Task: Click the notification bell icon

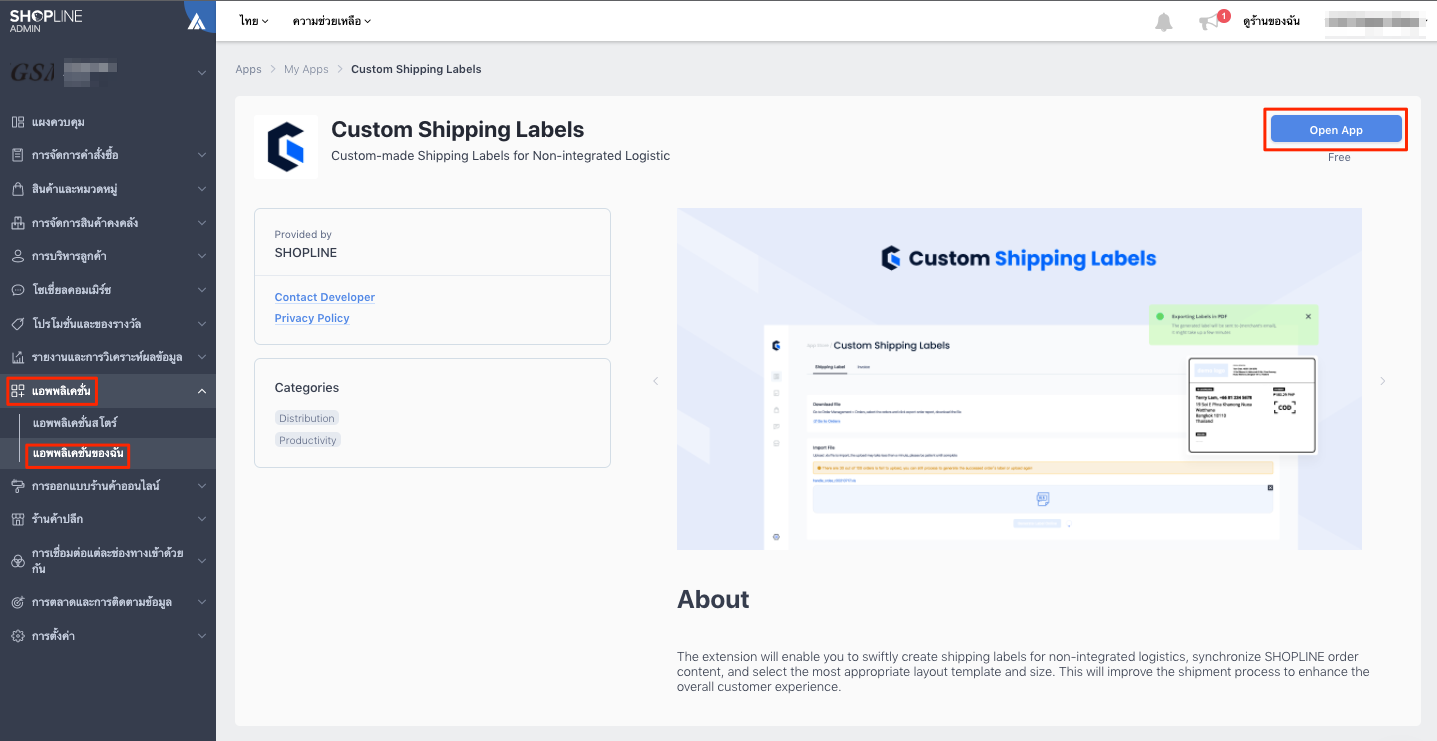Action: (1163, 21)
